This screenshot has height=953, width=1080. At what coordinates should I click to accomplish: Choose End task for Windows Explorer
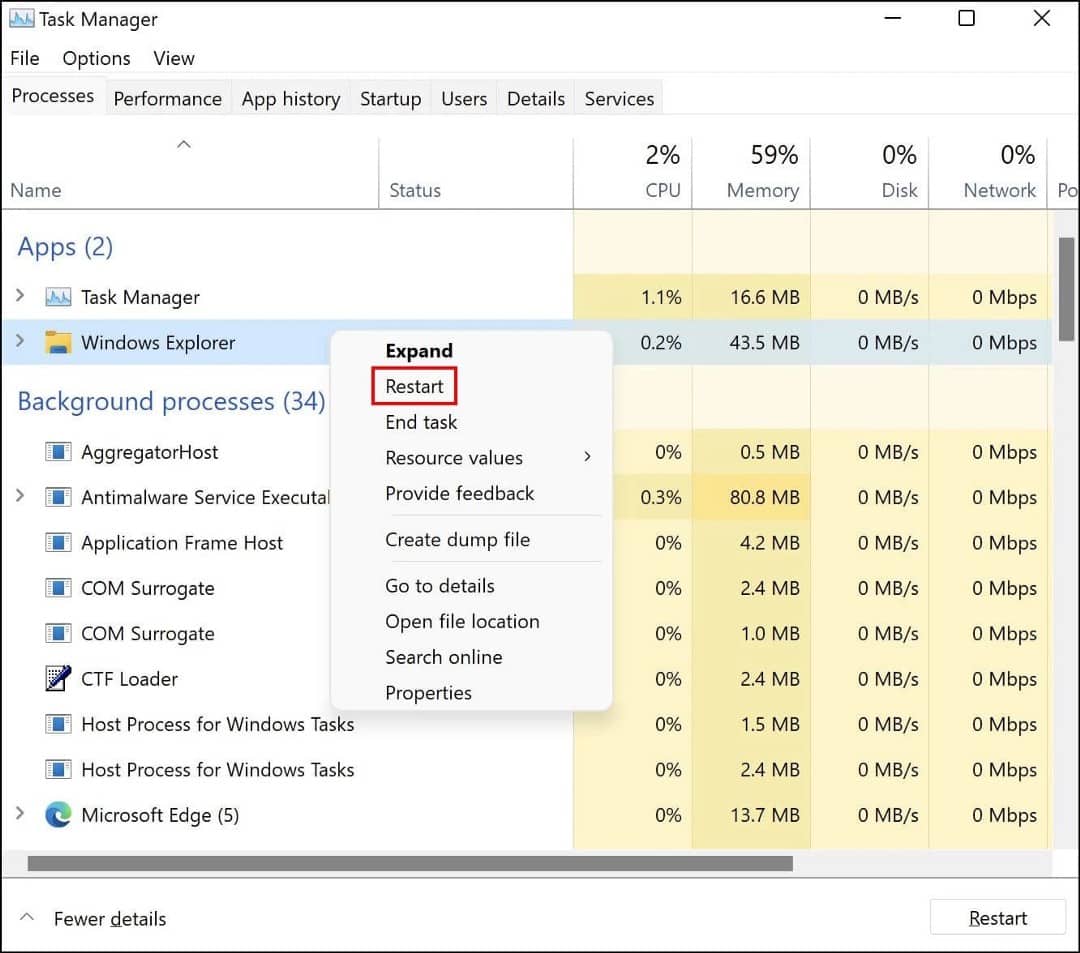click(420, 422)
